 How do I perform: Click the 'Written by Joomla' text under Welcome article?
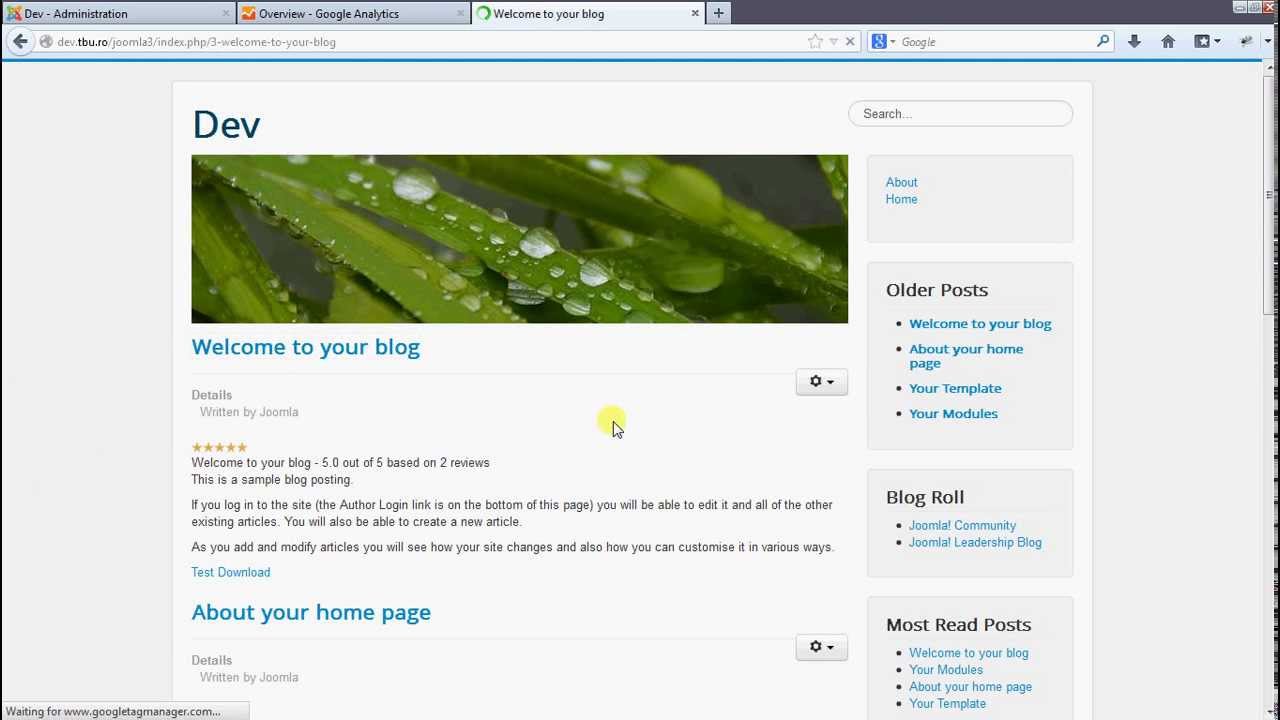pyautogui.click(x=249, y=412)
